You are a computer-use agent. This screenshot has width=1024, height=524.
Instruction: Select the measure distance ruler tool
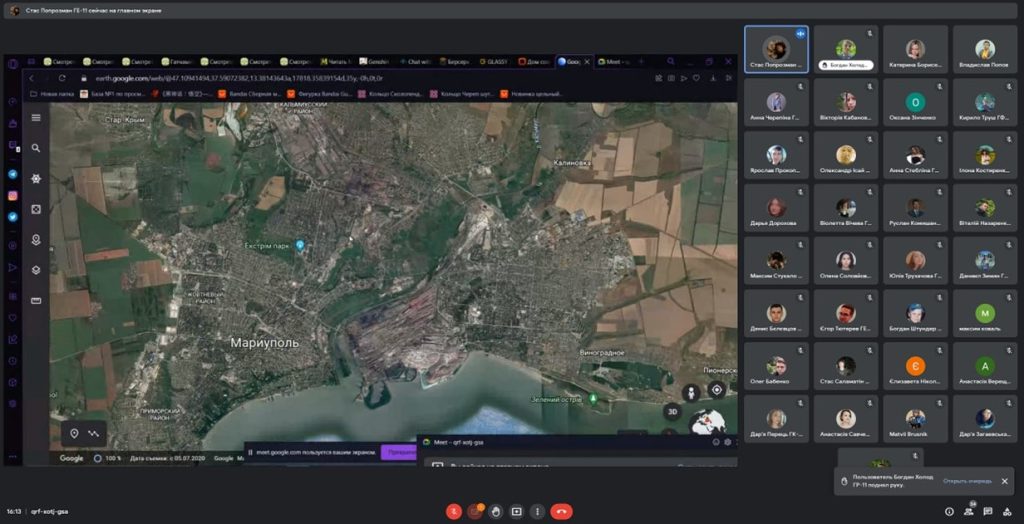point(36,300)
